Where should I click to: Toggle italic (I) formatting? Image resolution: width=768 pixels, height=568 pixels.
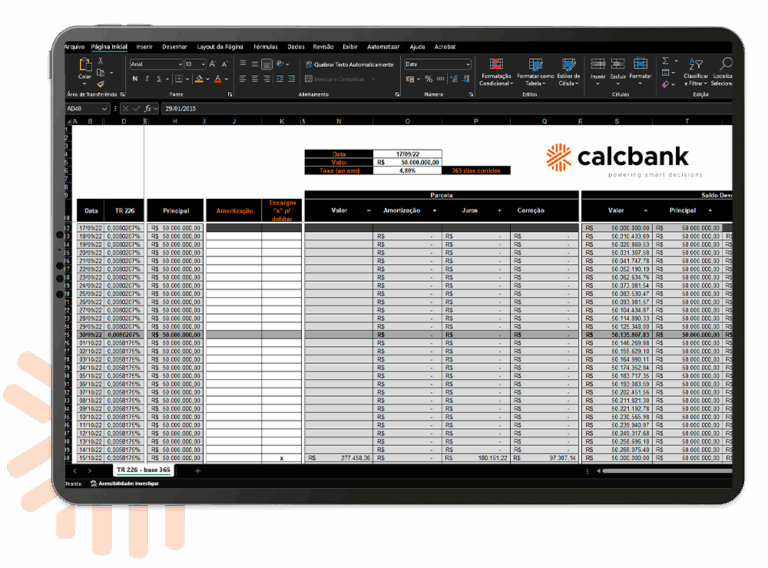click(x=147, y=79)
